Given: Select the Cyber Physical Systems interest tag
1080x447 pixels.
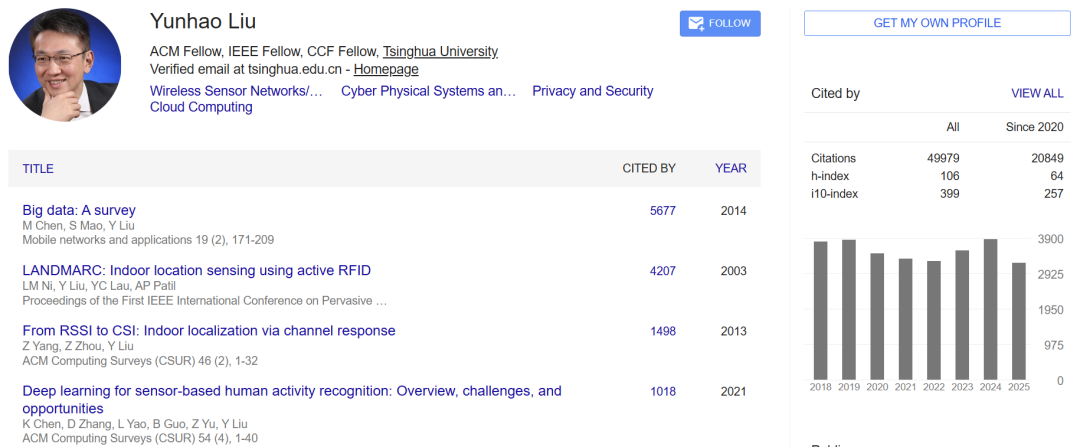Looking at the screenshot, I should pos(428,91).
